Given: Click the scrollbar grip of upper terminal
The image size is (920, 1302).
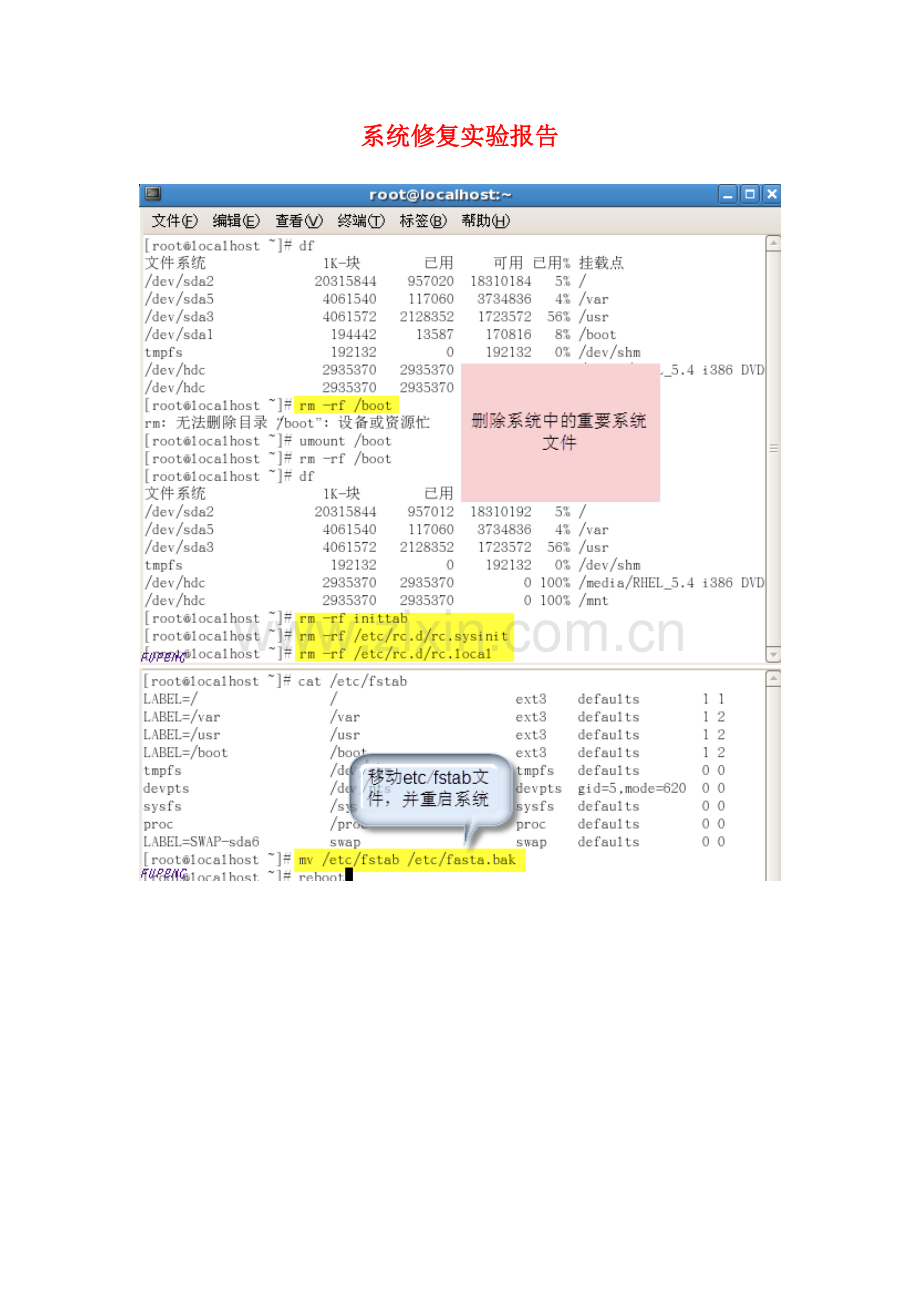Looking at the screenshot, I should [772, 449].
